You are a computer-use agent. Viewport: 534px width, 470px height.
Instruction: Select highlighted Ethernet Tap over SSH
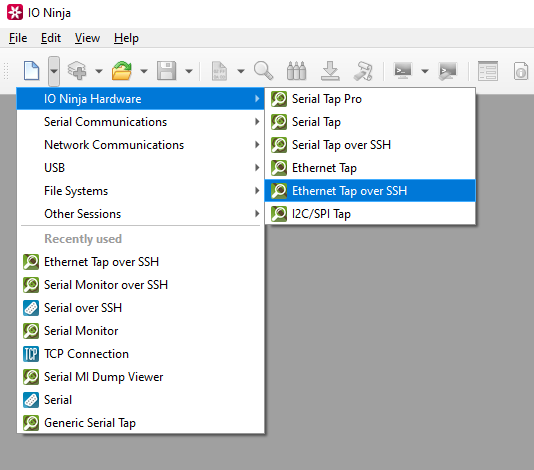pos(370,191)
